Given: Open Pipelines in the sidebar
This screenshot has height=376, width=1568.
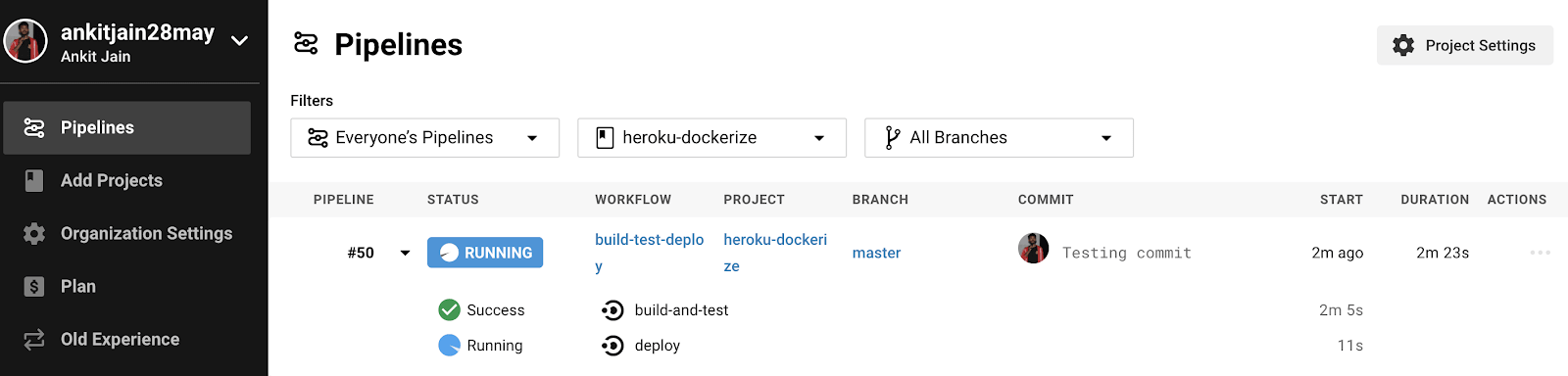Looking at the screenshot, I should pos(126,127).
